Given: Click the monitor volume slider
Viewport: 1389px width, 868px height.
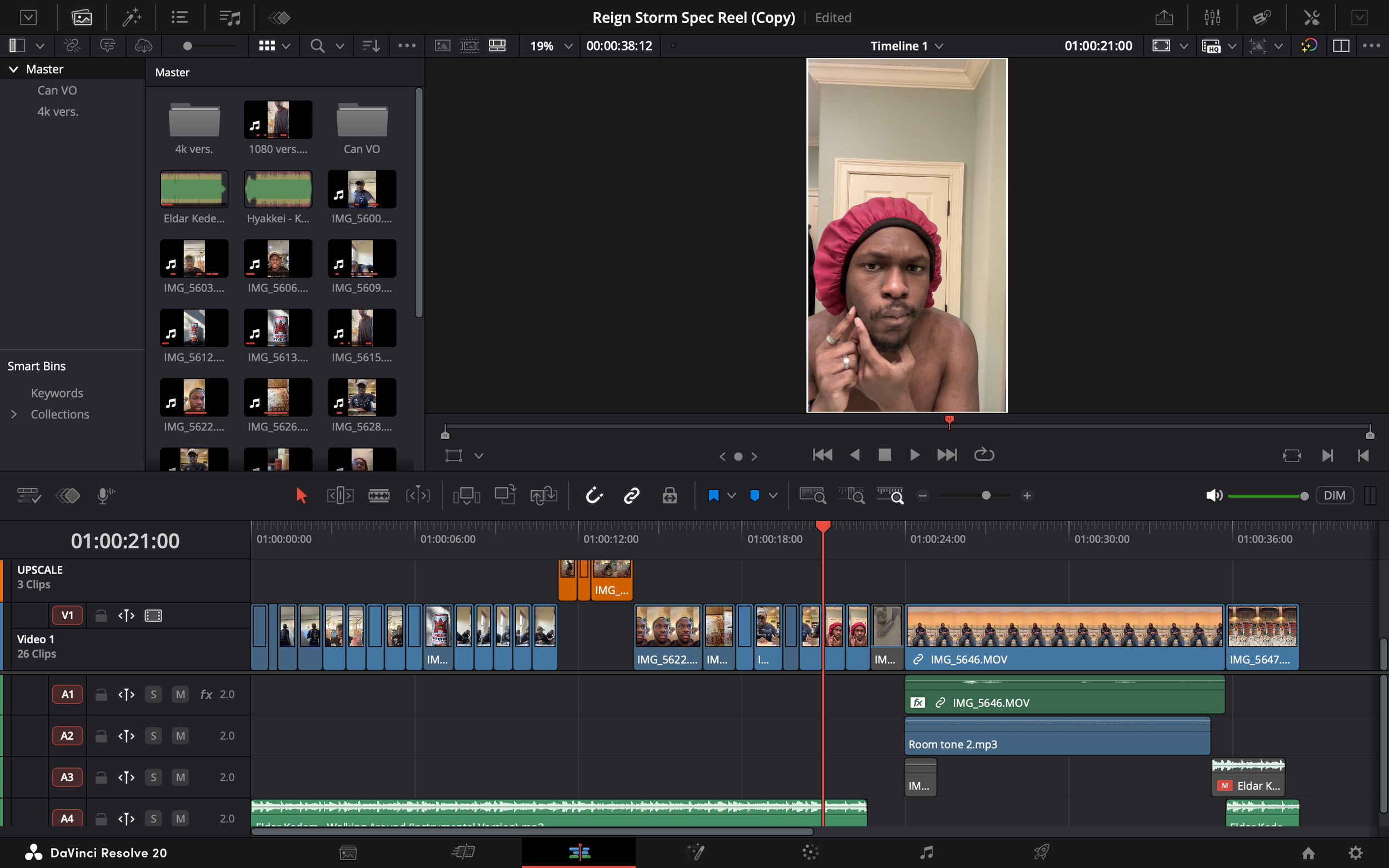Looking at the screenshot, I should click(x=1266, y=496).
